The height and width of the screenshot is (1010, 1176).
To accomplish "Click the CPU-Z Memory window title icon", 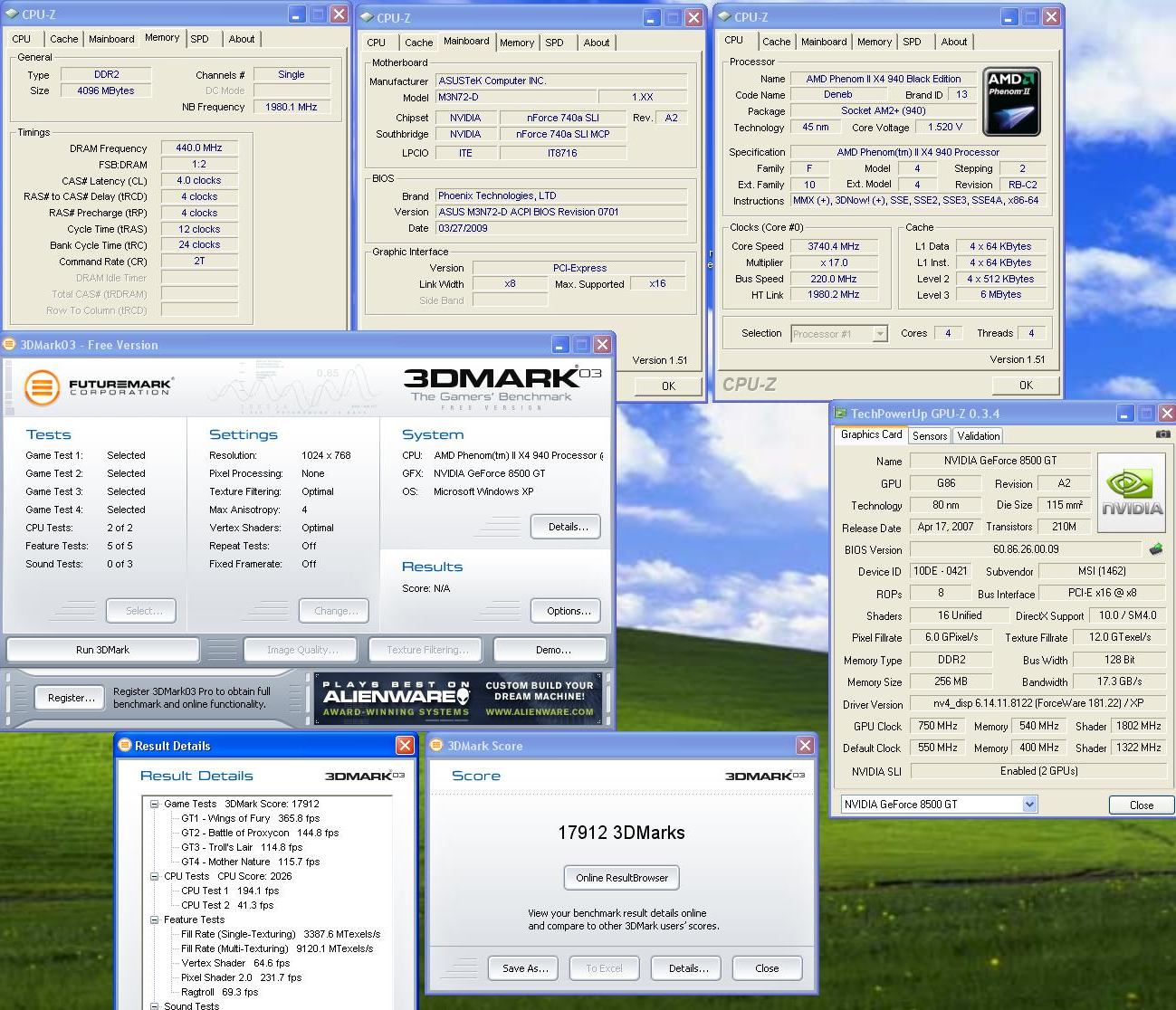I will click(11, 14).
